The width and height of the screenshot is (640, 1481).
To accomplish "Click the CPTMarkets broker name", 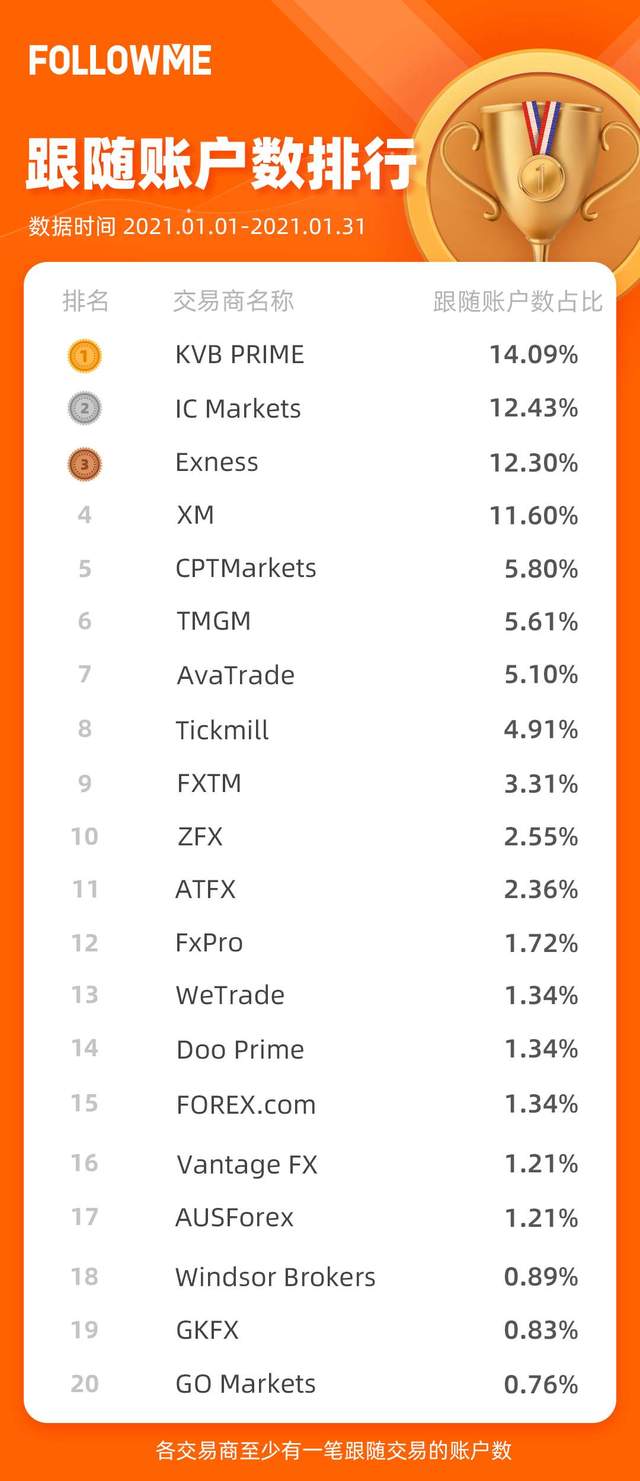I will point(246,568).
